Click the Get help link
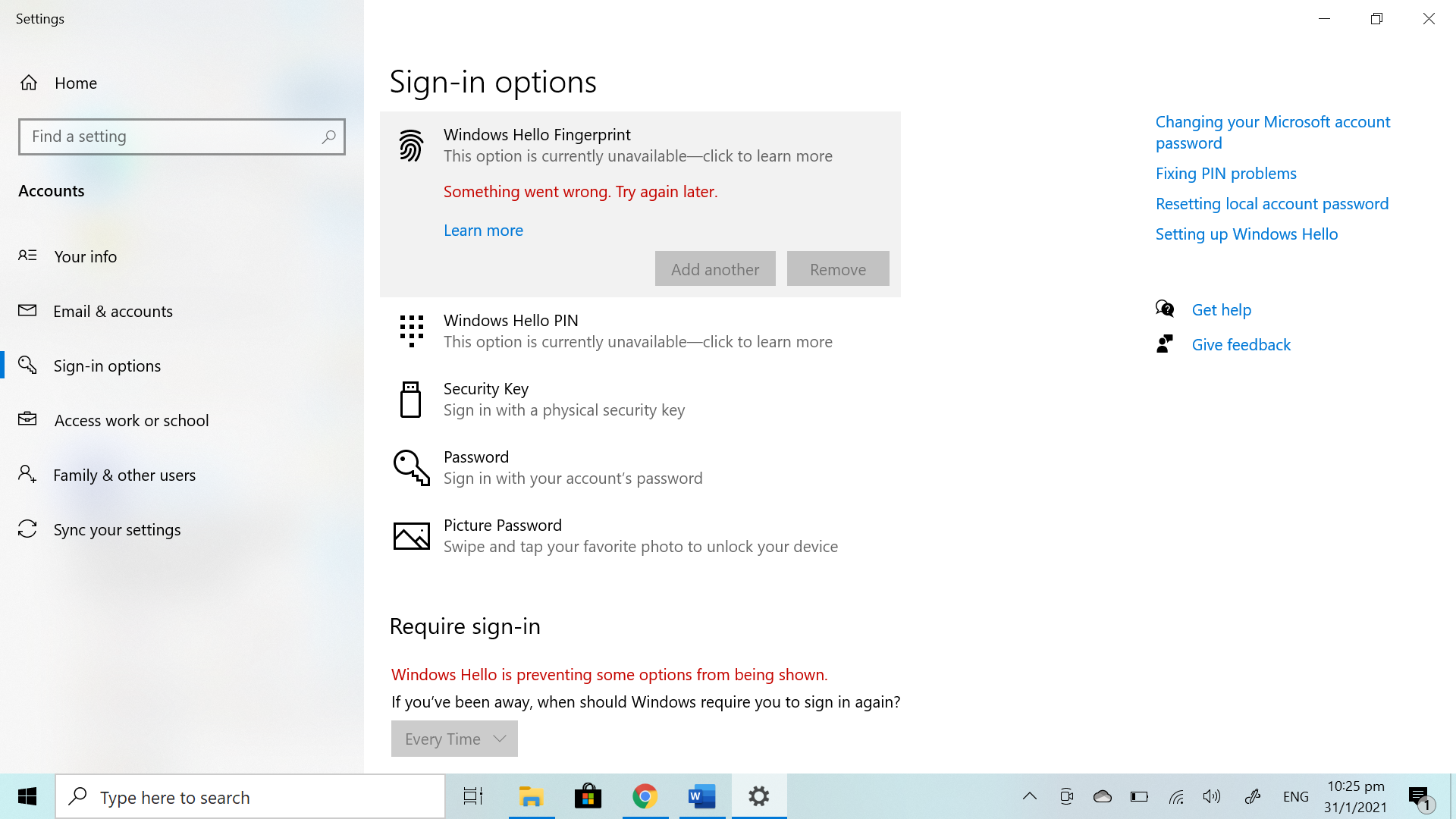1456x819 pixels. [1221, 309]
